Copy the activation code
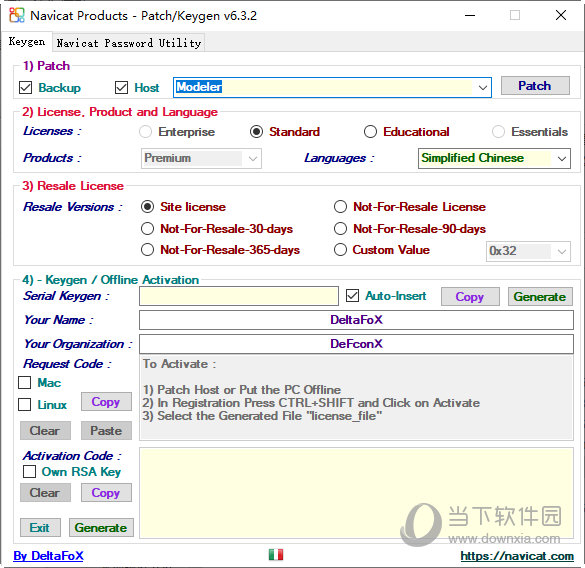 (x=106, y=493)
